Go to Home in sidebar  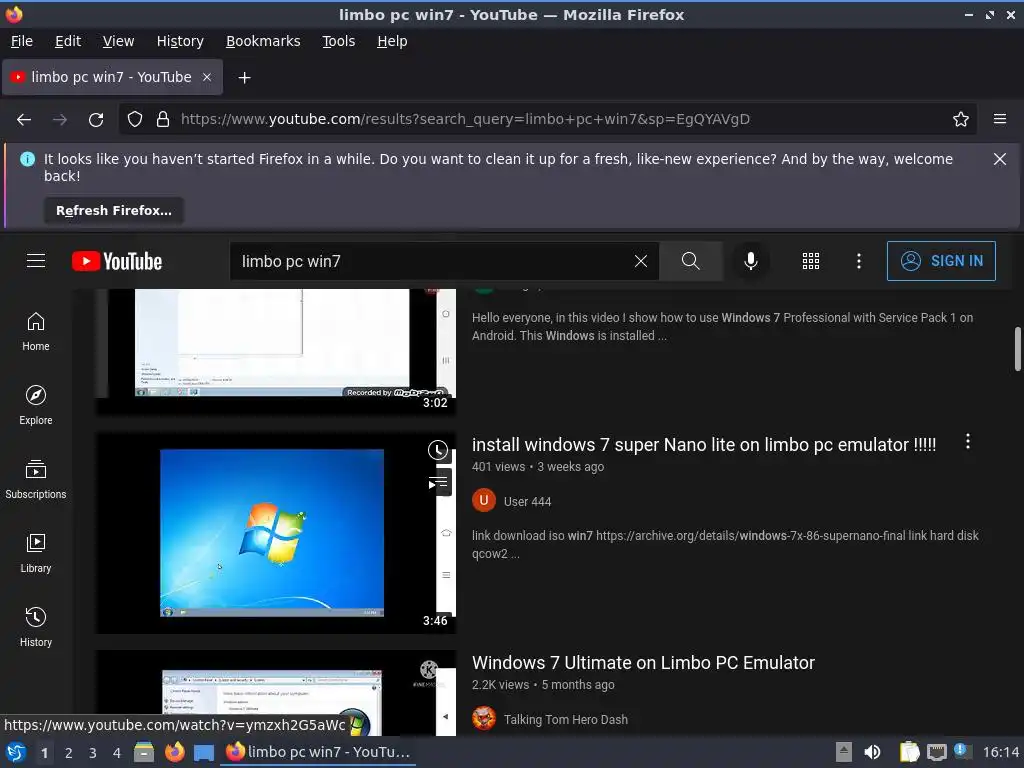click(x=36, y=332)
